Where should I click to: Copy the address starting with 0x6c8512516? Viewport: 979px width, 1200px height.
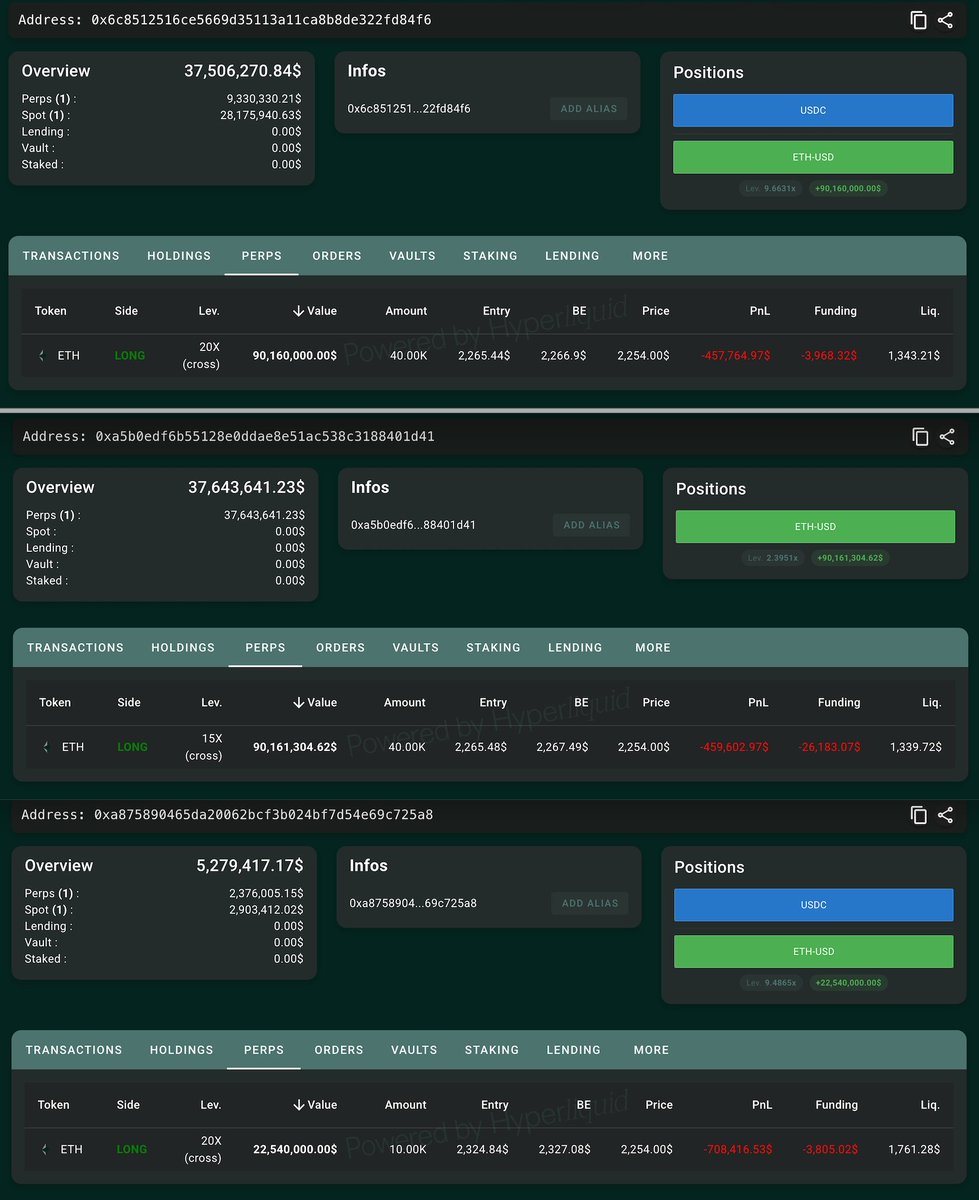(918, 20)
